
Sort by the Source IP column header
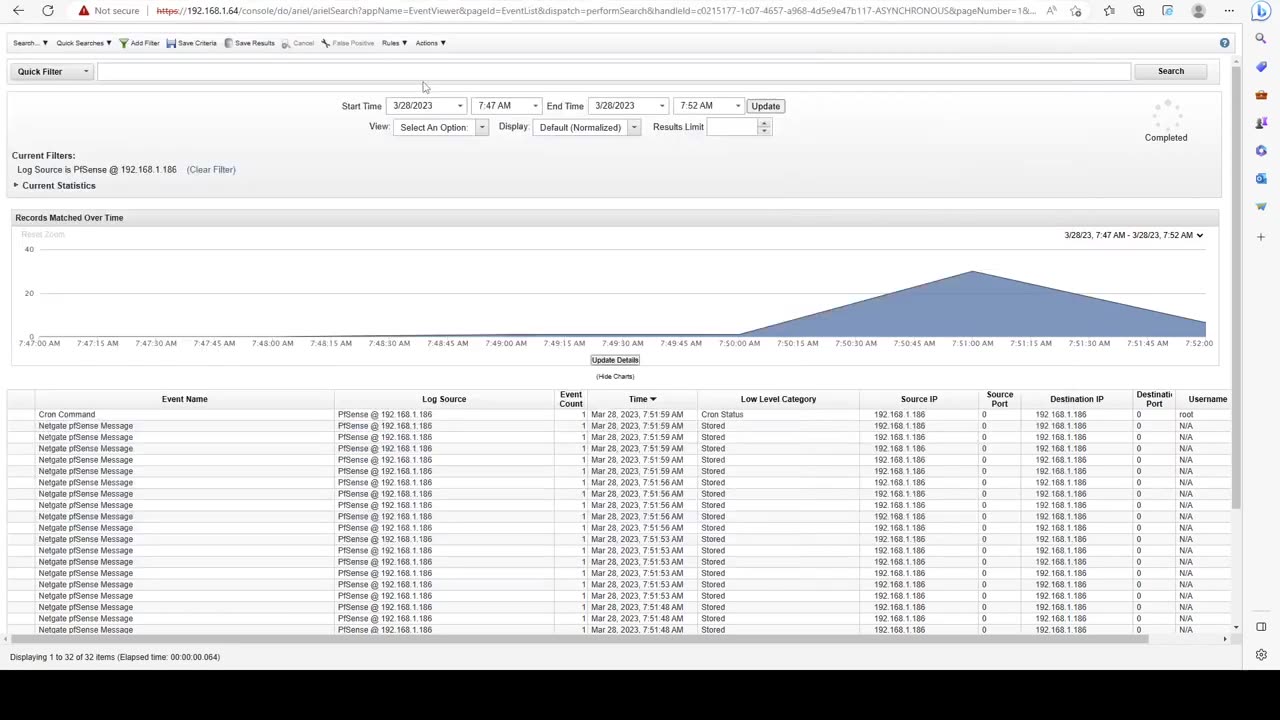(919, 399)
